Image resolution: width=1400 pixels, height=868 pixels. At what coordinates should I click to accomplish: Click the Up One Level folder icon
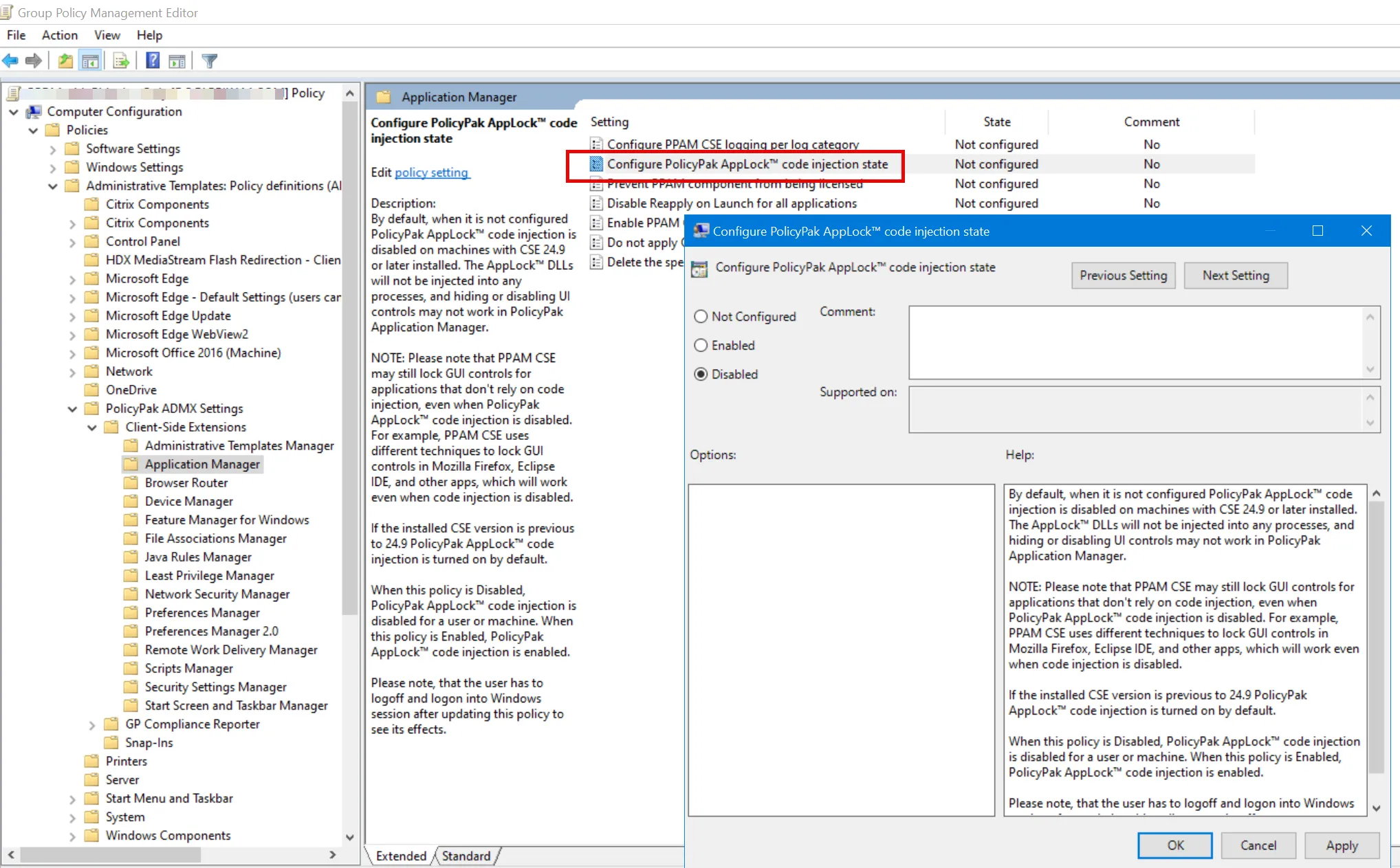pos(65,61)
